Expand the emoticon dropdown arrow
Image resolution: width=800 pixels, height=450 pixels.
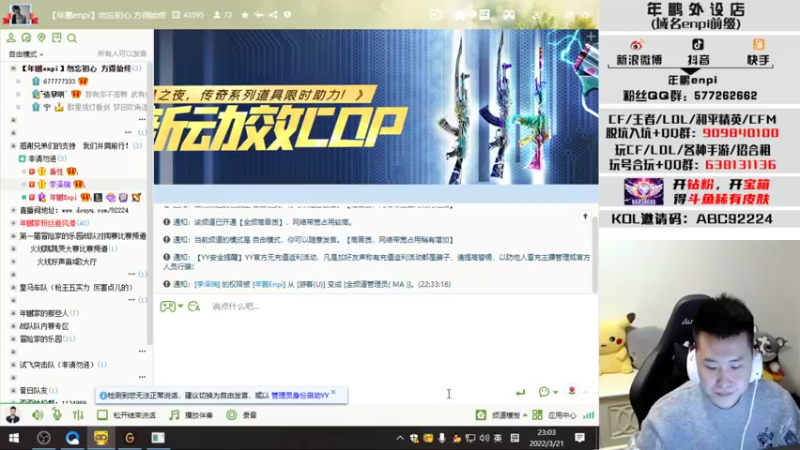point(181,306)
